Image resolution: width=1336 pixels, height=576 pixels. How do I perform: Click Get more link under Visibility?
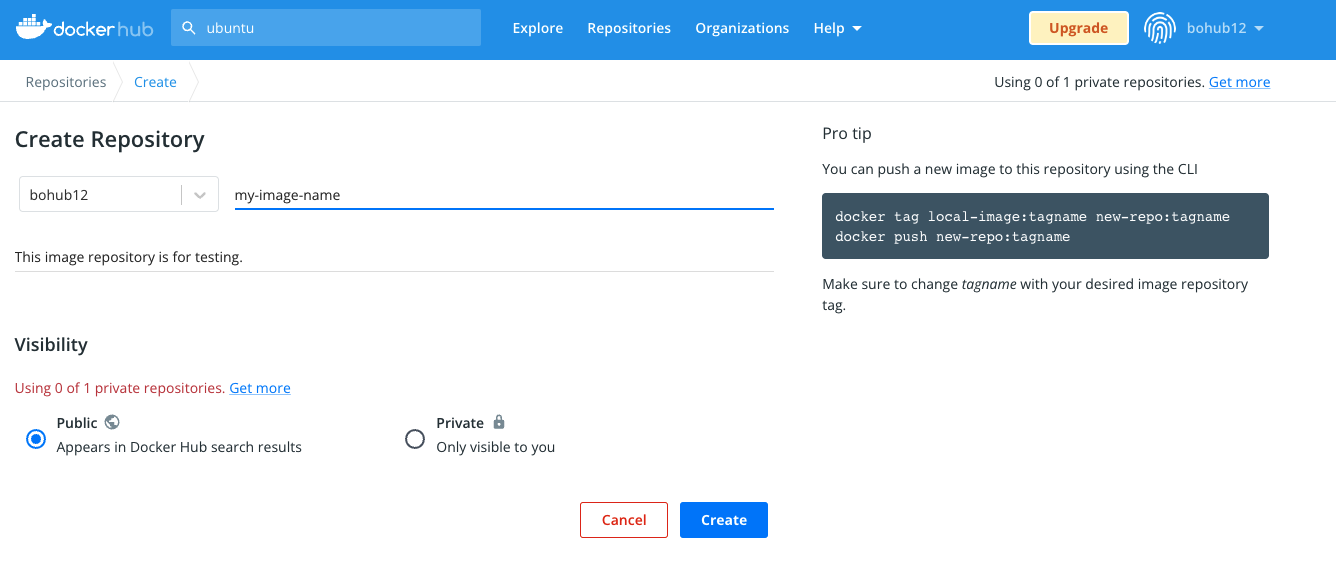click(260, 388)
